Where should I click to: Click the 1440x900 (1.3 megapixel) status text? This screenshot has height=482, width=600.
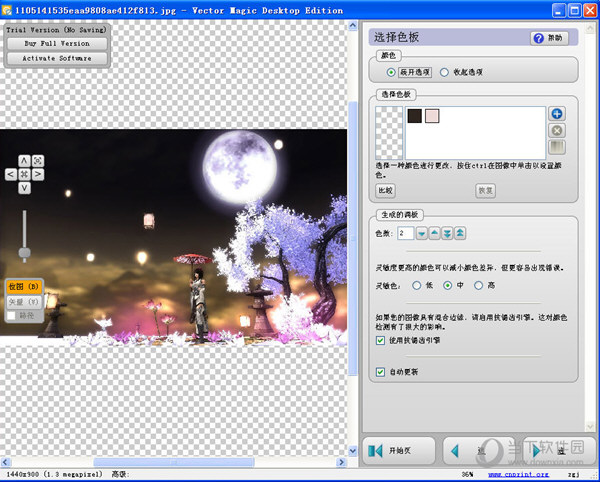click(54, 474)
